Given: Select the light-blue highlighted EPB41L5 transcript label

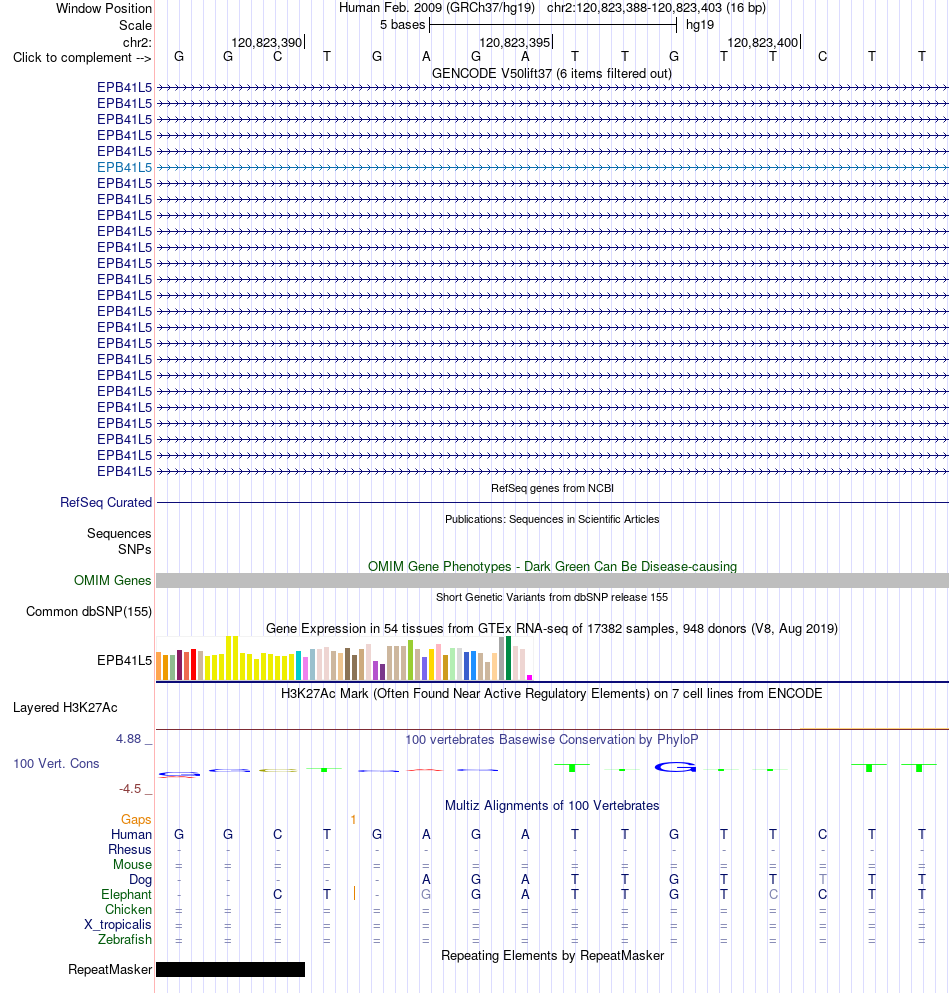Looking at the screenshot, I should pyautogui.click(x=125, y=167).
